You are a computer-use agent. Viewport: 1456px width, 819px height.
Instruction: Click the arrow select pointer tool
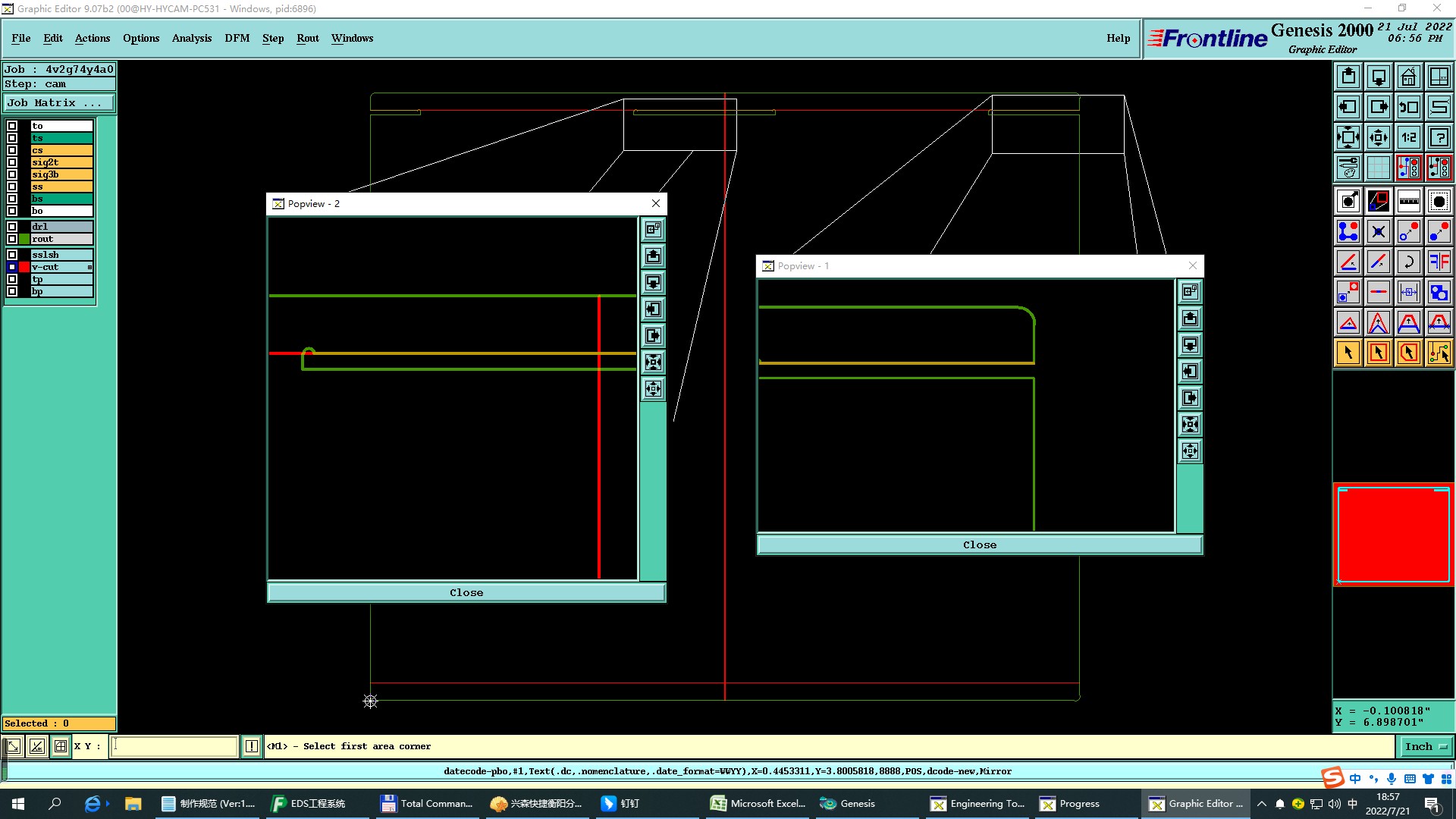(1348, 353)
